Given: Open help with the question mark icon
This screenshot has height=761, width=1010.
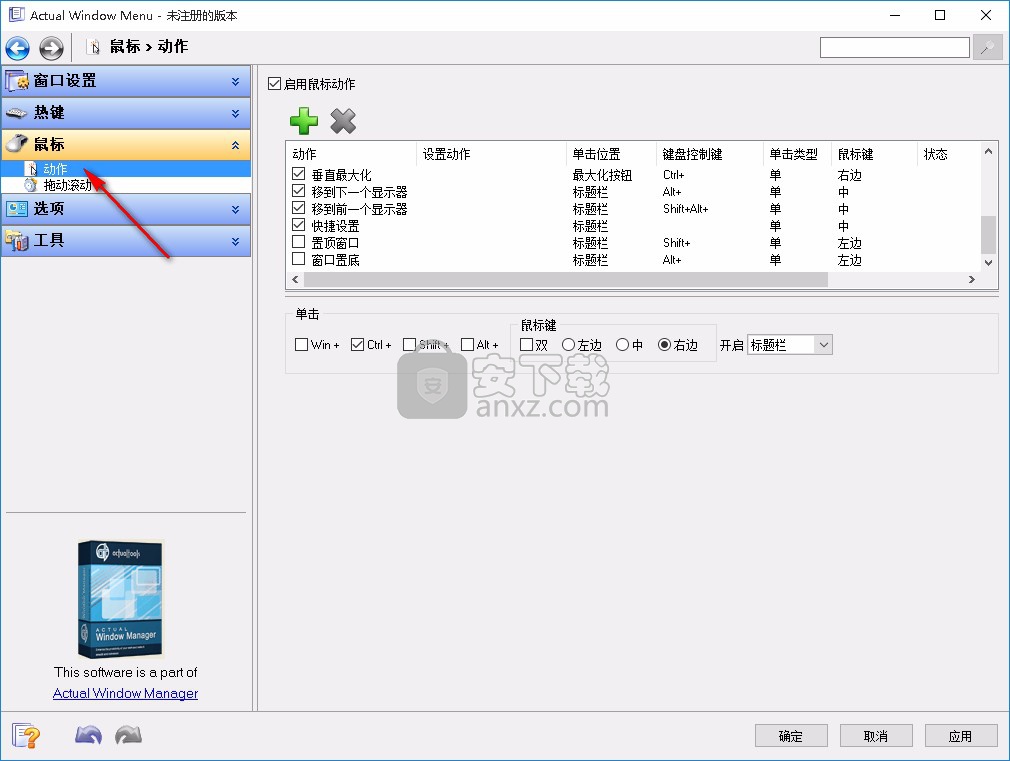Looking at the screenshot, I should (x=26, y=735).
